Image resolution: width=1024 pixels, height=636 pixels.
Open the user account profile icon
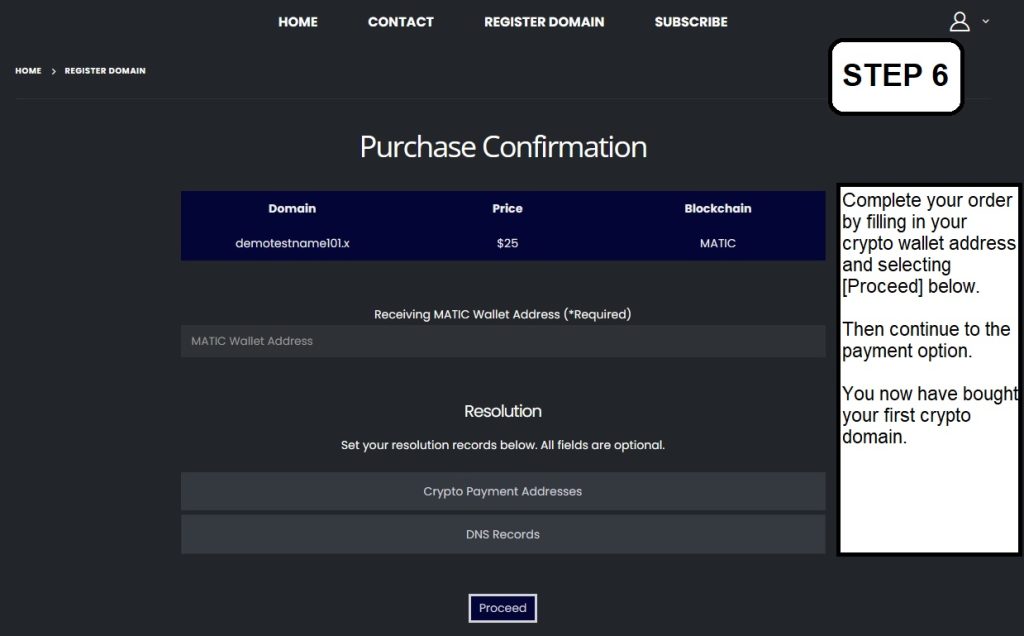click(959, 21)
